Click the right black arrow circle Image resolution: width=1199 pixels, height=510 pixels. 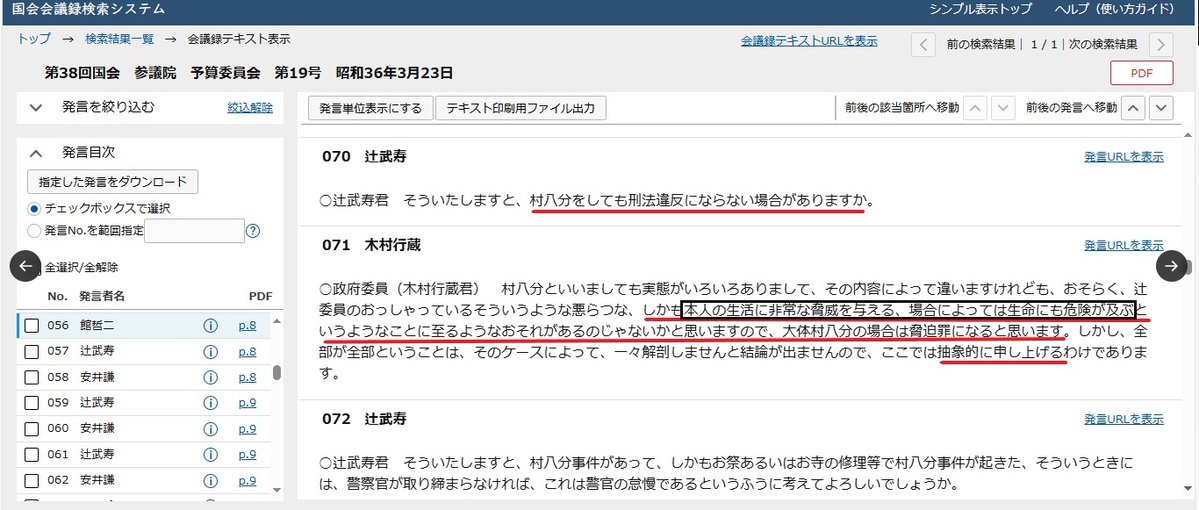(x=1171, y=266)
